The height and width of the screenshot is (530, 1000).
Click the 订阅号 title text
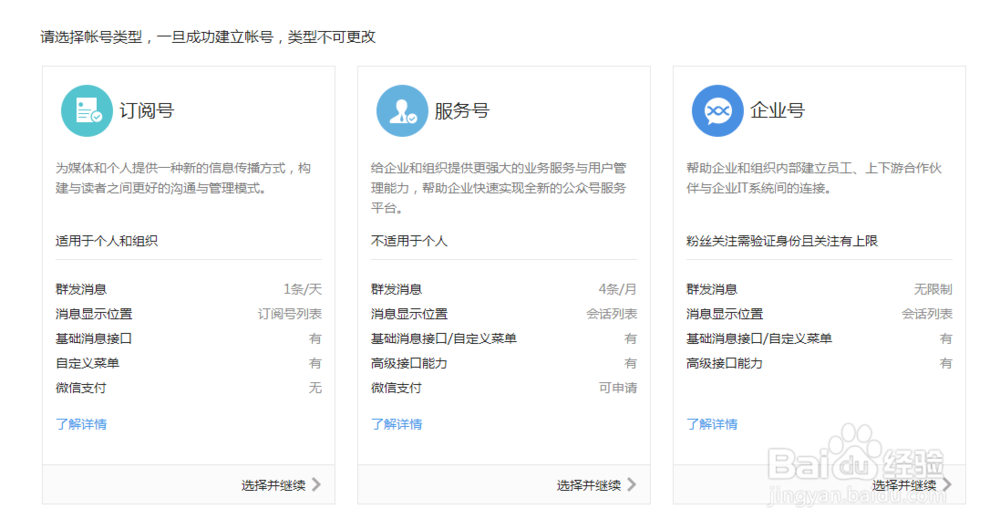(x=147, y=111)
